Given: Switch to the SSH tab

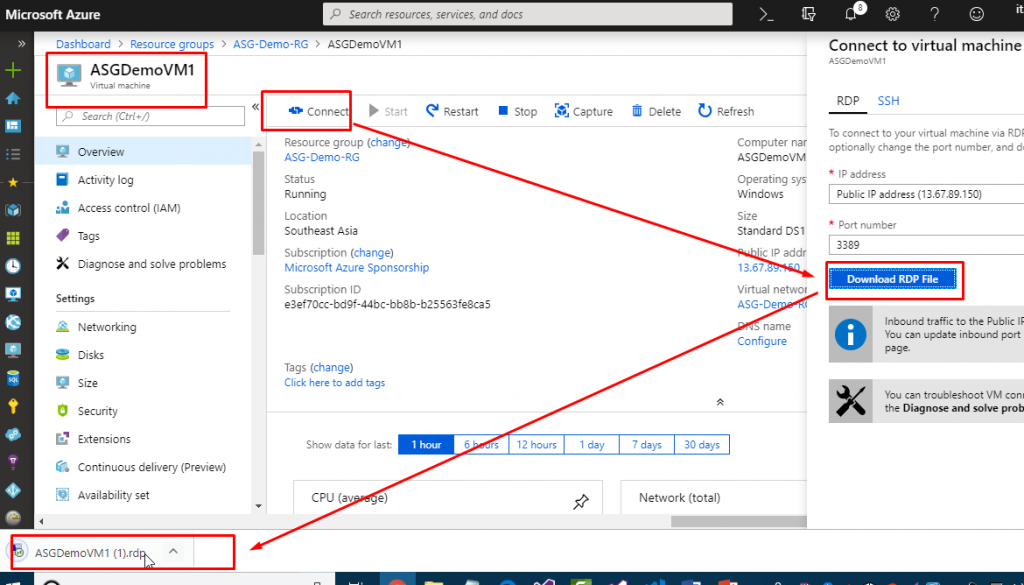Looking at the screenshot, I should click(888, 101).
